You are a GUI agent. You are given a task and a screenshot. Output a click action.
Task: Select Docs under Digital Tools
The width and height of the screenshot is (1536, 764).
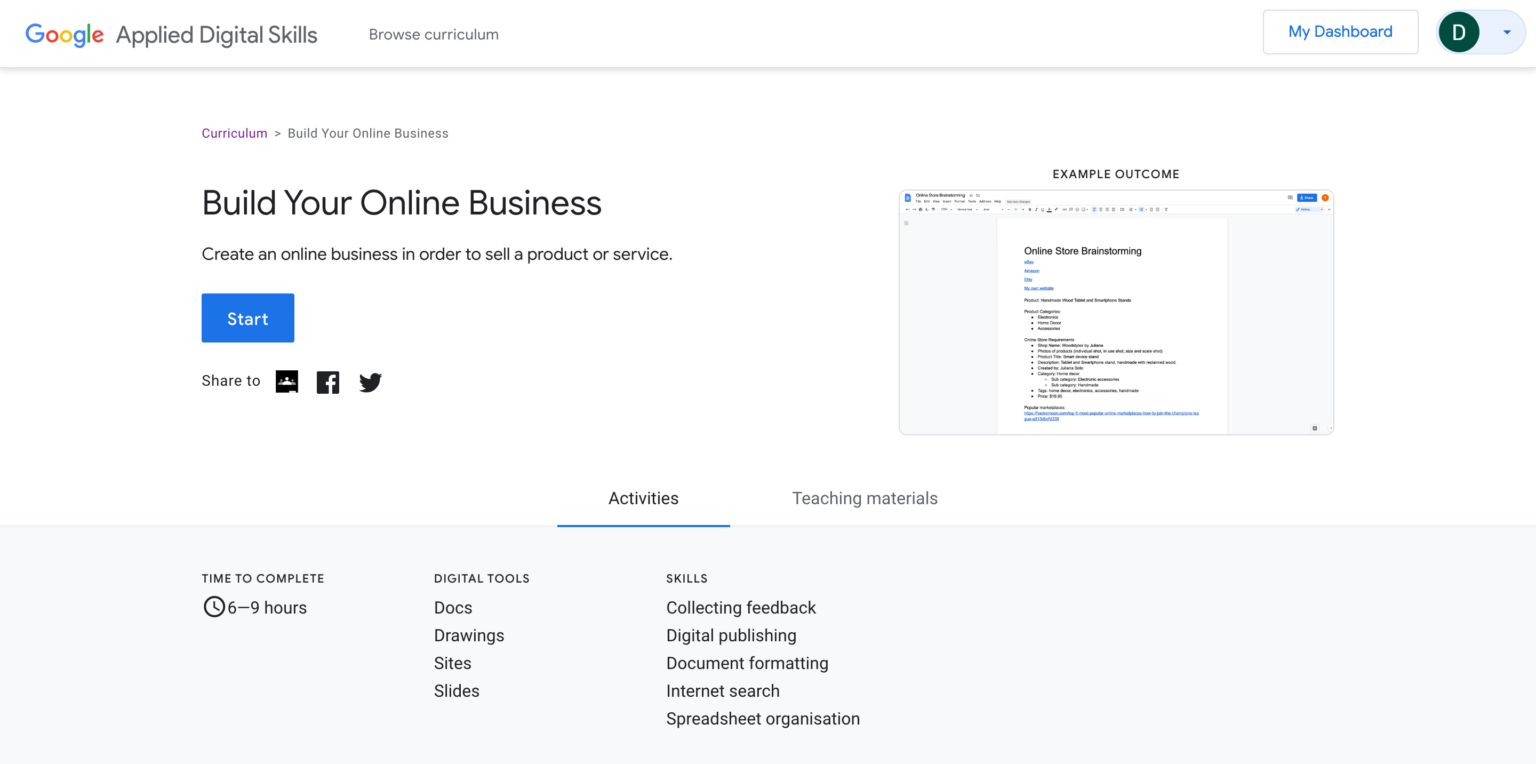[x=453, y=608]
